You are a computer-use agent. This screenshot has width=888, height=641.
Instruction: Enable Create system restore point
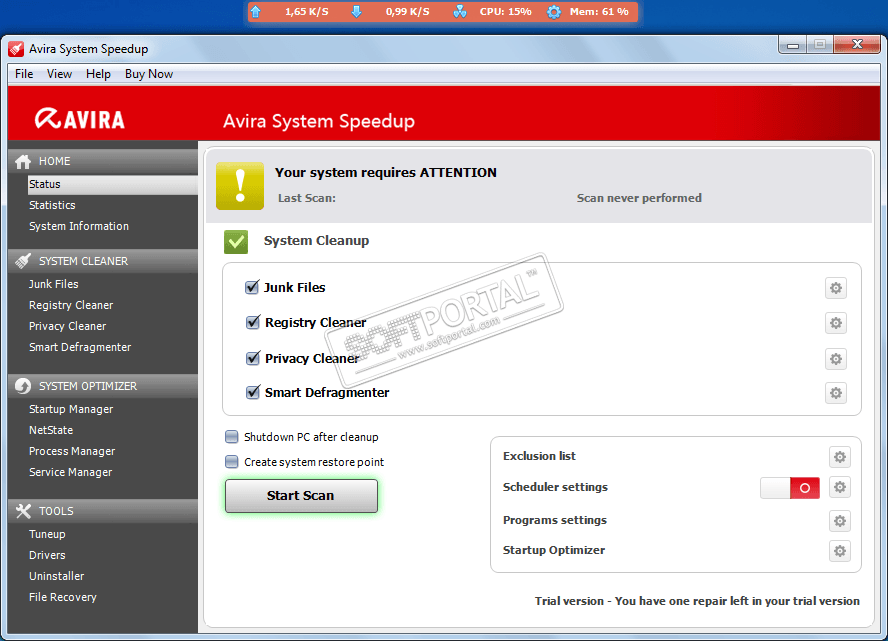[x=232, y=461]
